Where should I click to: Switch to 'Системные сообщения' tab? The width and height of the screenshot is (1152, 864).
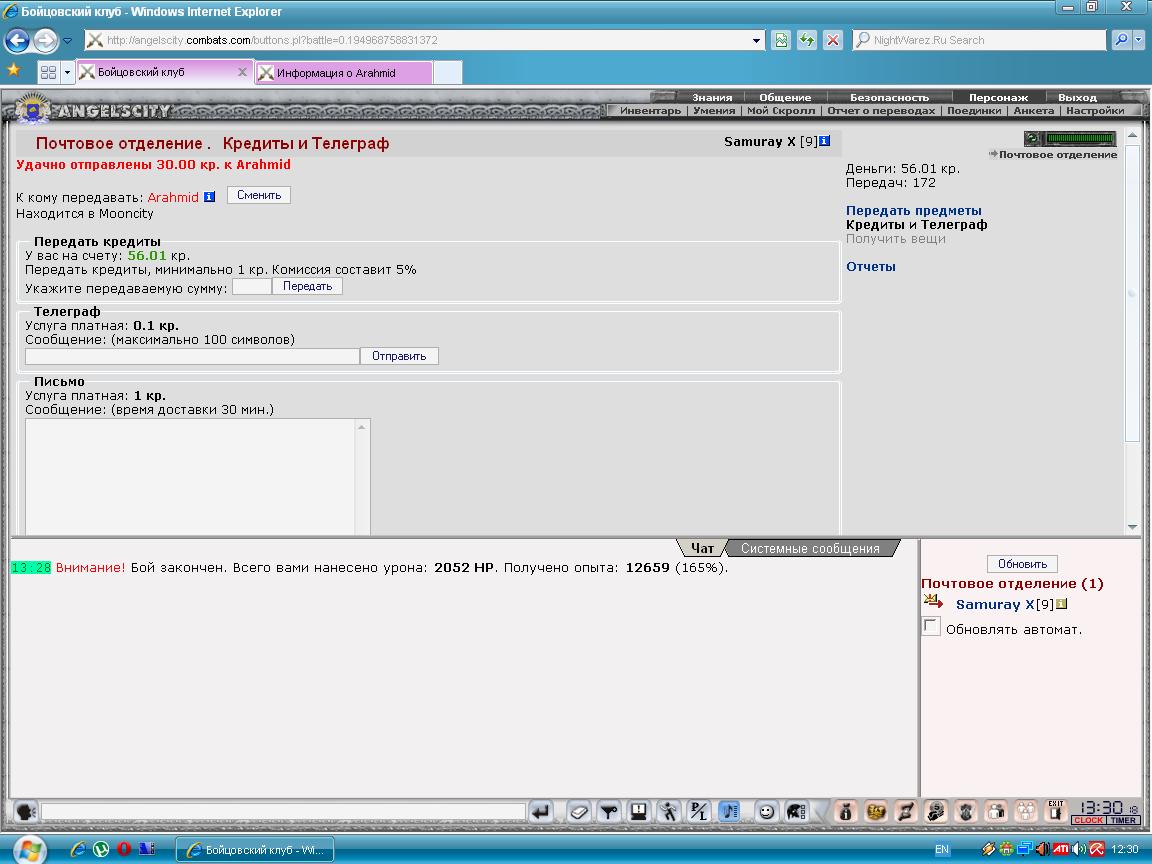tap(810, 548)
